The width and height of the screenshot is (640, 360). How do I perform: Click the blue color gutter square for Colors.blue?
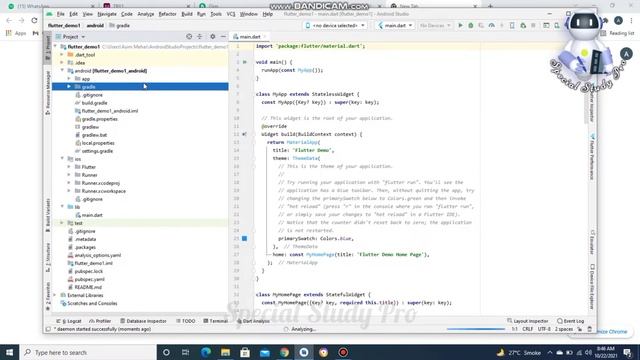tap(244, 238)
